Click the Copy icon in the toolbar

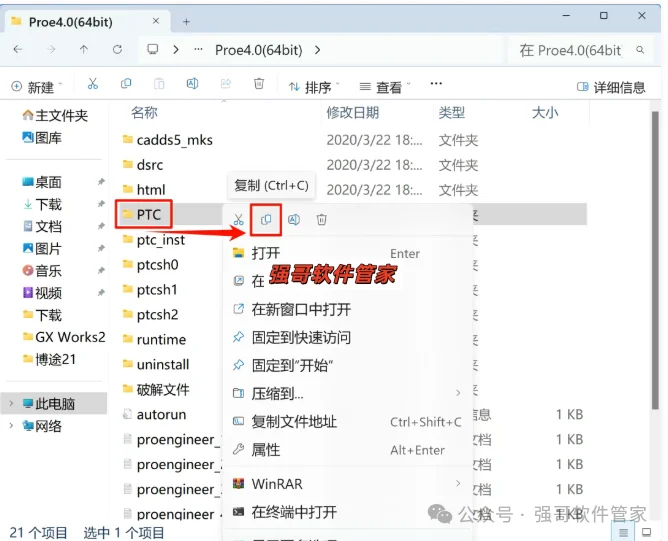point(126,84)
